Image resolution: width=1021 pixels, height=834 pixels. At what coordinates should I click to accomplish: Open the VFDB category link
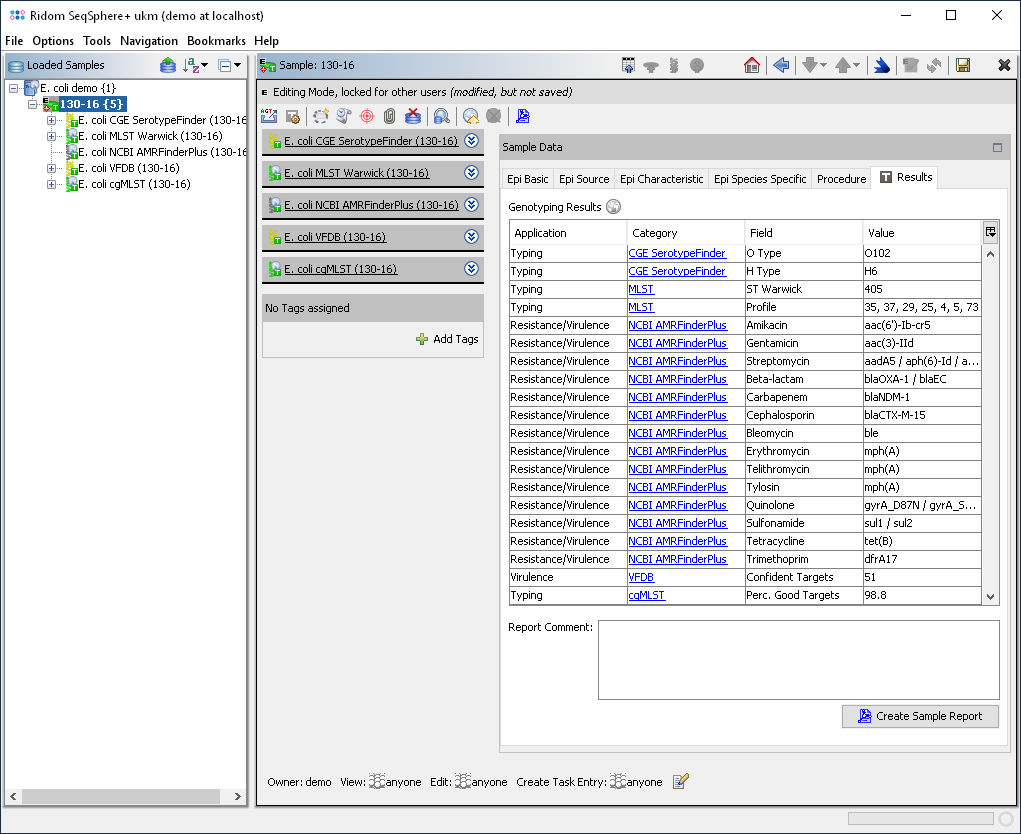pyautogui.click(x=641, y=577)
